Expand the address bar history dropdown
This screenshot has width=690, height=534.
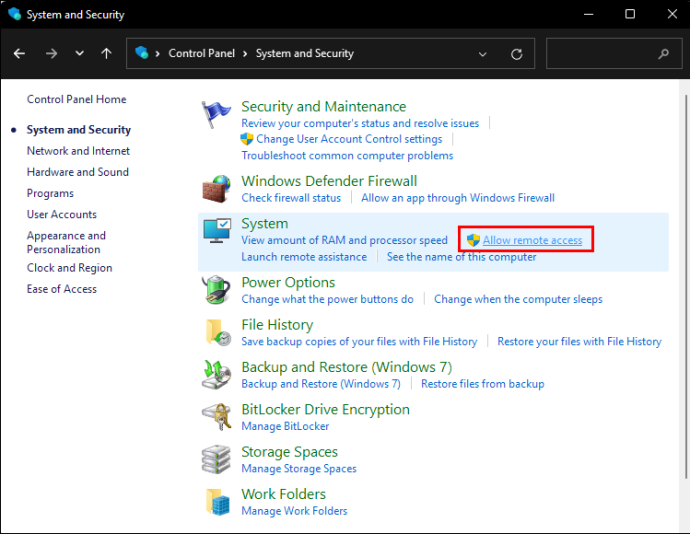pos(483,54)
